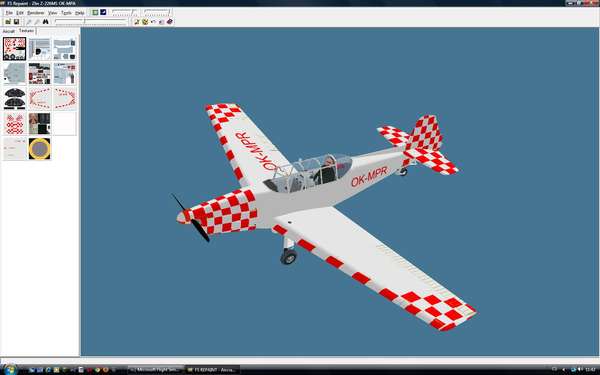Click the yellow radiation-style toolbar icon

[145, 22]
